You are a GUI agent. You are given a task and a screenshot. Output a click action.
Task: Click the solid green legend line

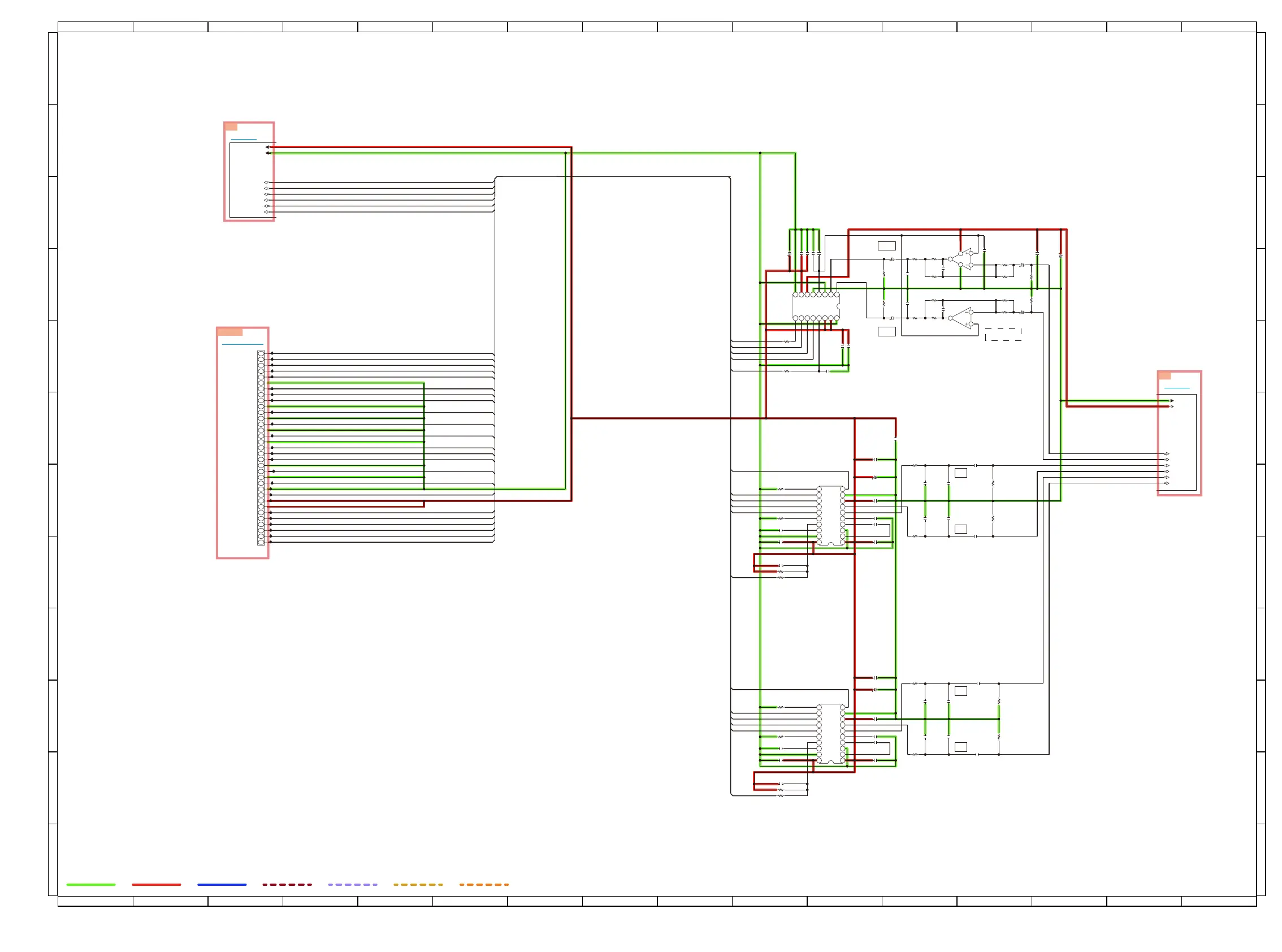(91, 885)
